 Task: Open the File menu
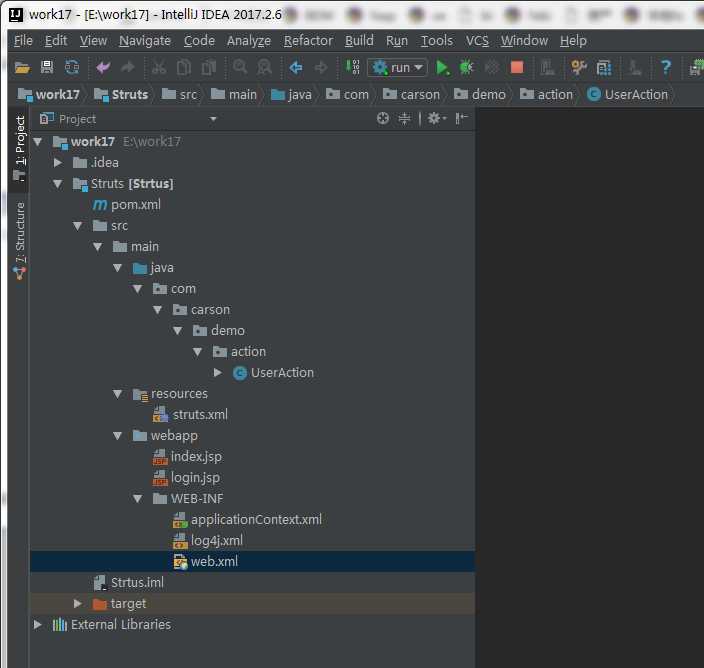tap(23, 41)
